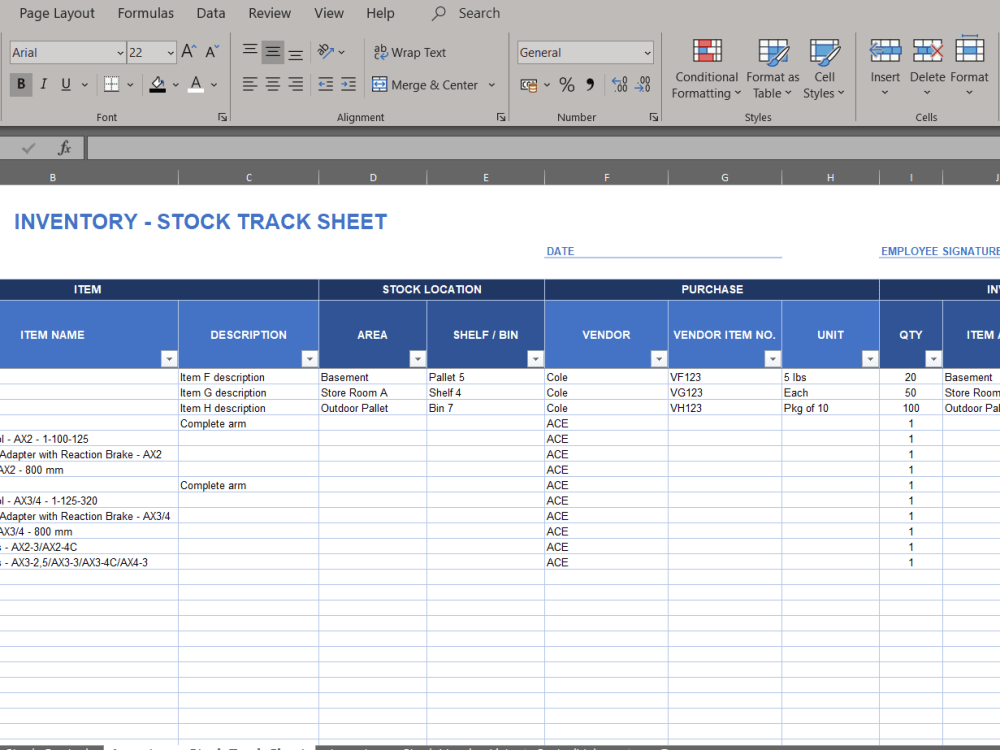The image size is (1000, 750).
Task: Open the Review menu
Action: [x=269, y=13]
